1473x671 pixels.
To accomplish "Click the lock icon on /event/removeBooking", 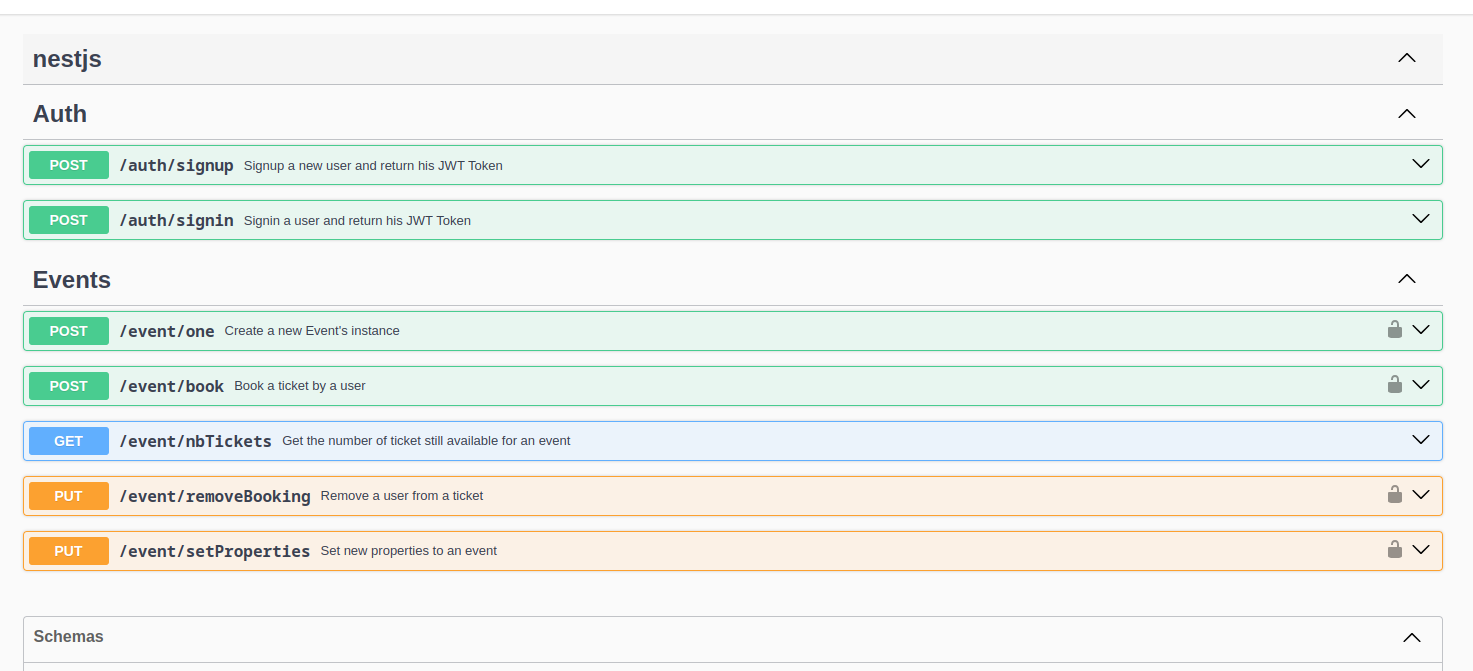I will [1394, 494].
